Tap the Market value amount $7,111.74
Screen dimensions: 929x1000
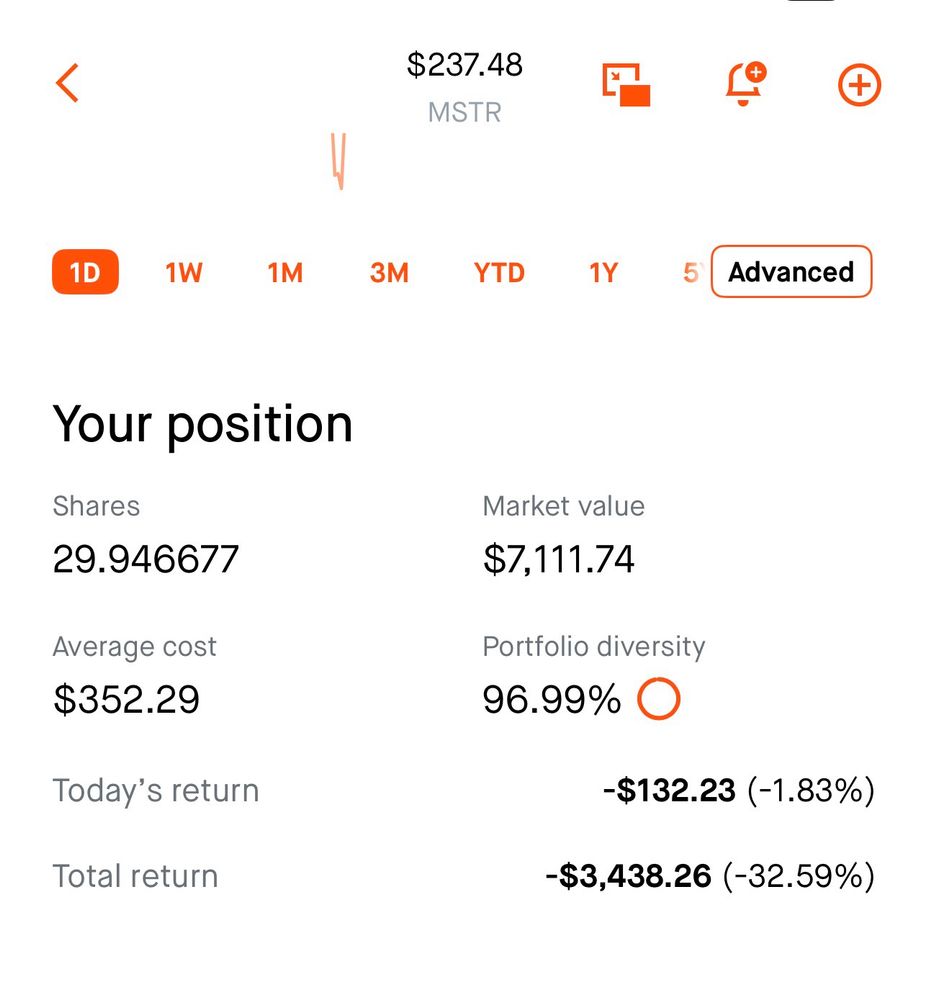[x=559, y=559]
